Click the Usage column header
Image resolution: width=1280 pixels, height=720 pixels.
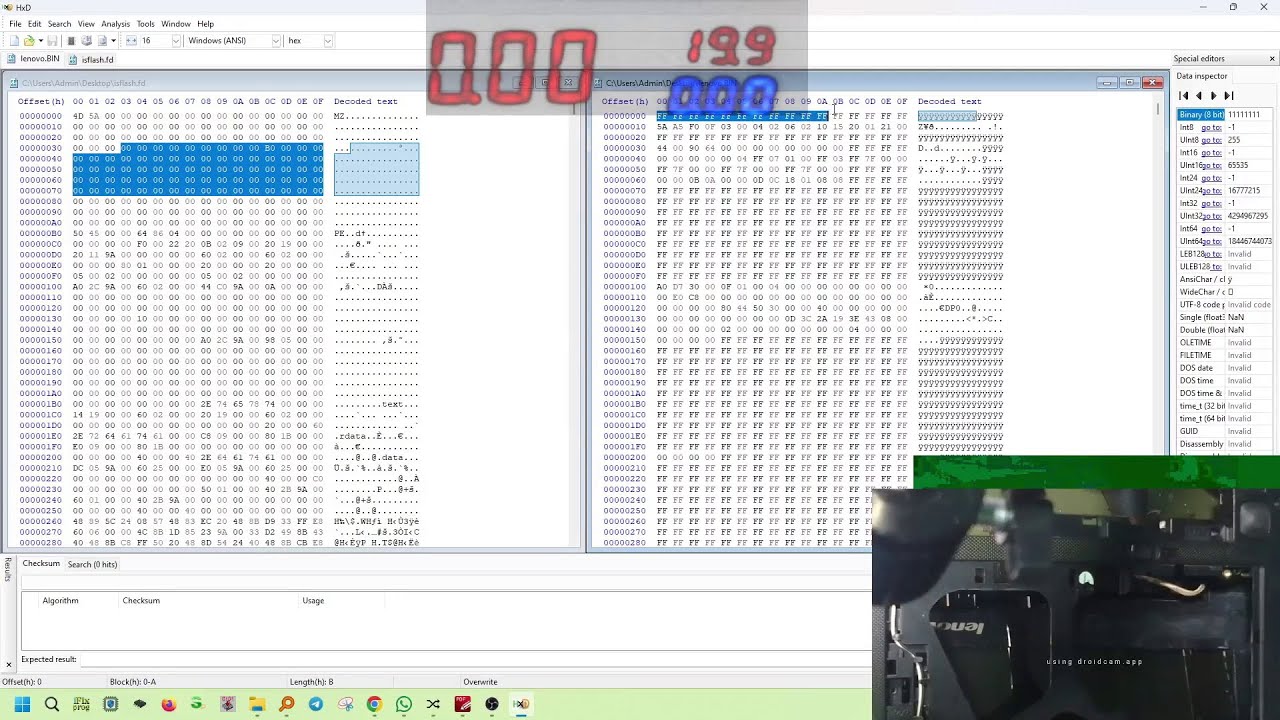coord(313,601)
